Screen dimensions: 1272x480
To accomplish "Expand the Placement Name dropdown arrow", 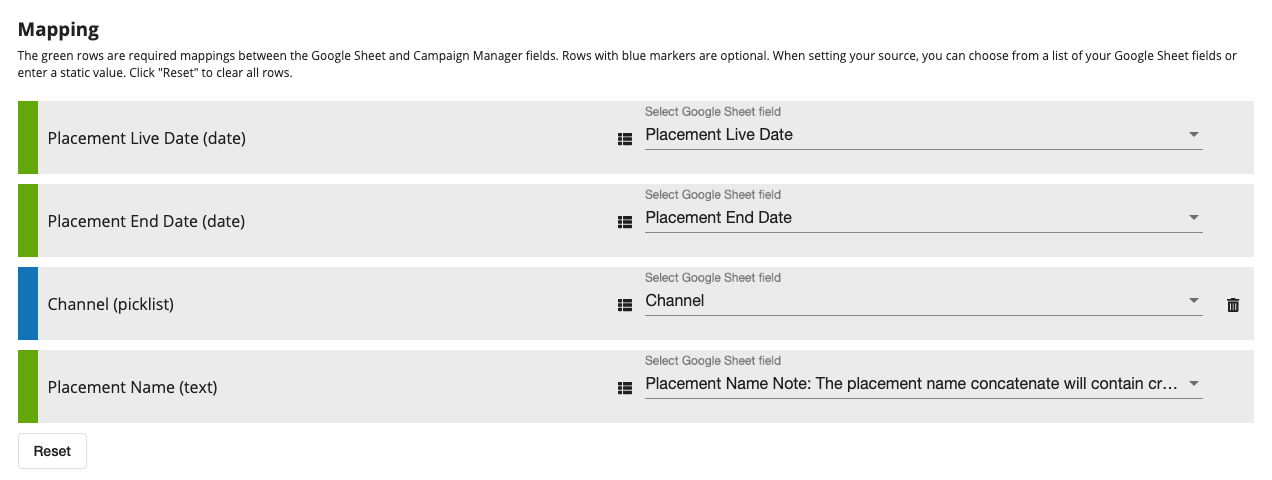I will 1193,384.
